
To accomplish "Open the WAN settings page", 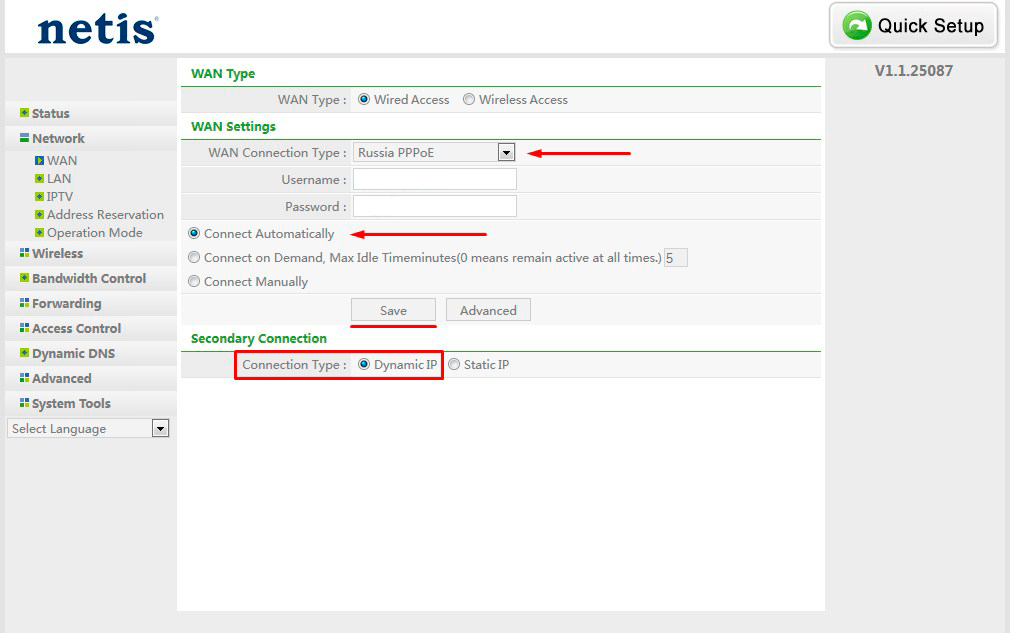I will [60, 160].
